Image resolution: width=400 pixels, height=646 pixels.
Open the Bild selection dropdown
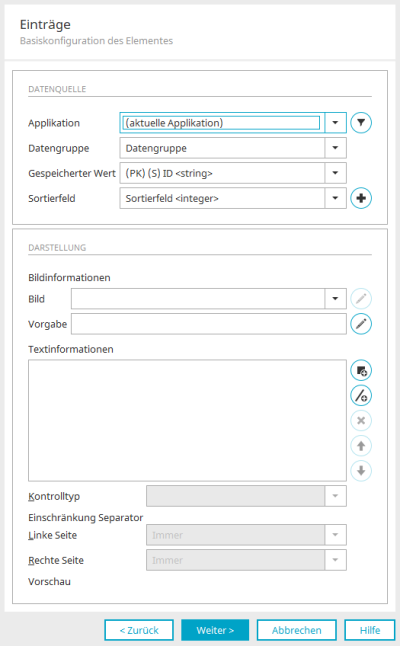coord(335,299)
